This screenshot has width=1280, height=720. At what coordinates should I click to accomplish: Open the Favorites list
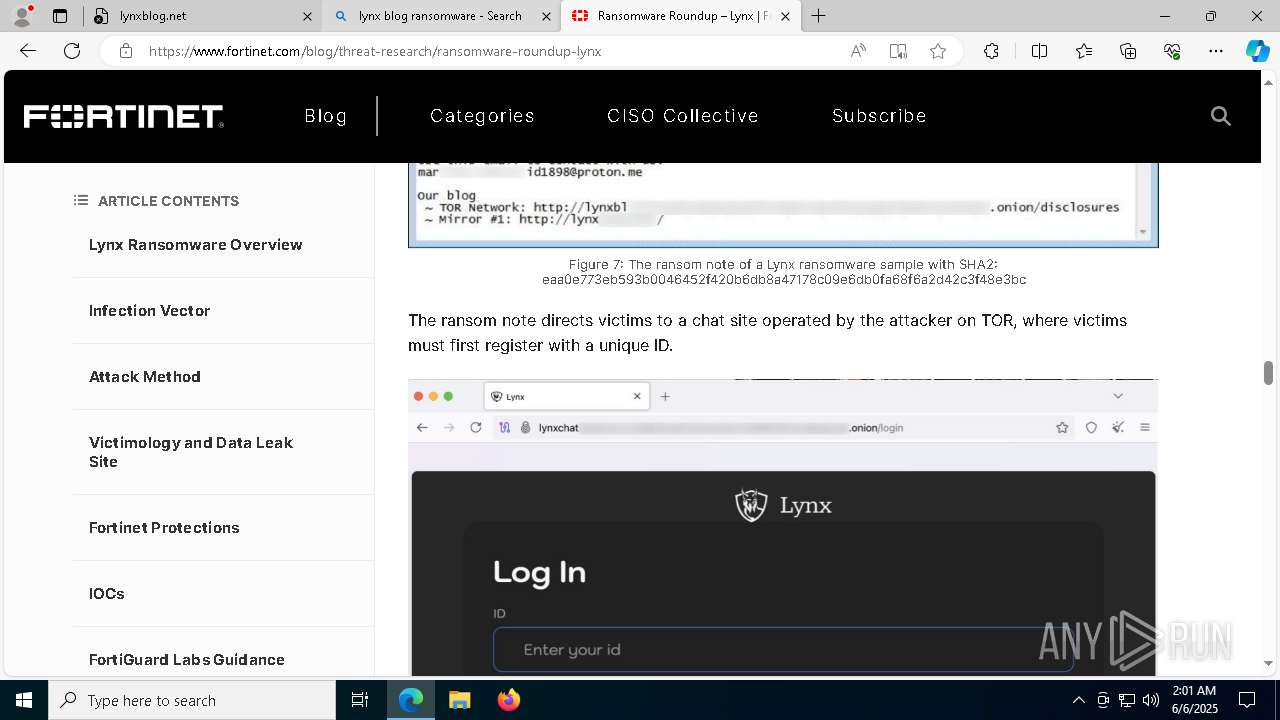click(x=1084, y=51)
